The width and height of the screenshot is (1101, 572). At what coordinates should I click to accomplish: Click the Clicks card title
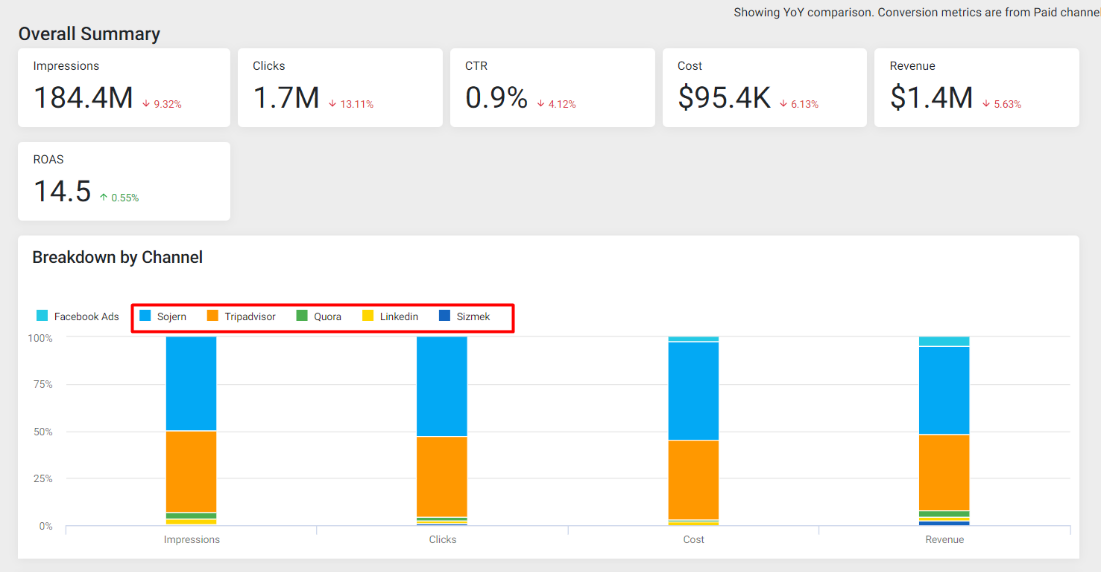tap(269, 66)
